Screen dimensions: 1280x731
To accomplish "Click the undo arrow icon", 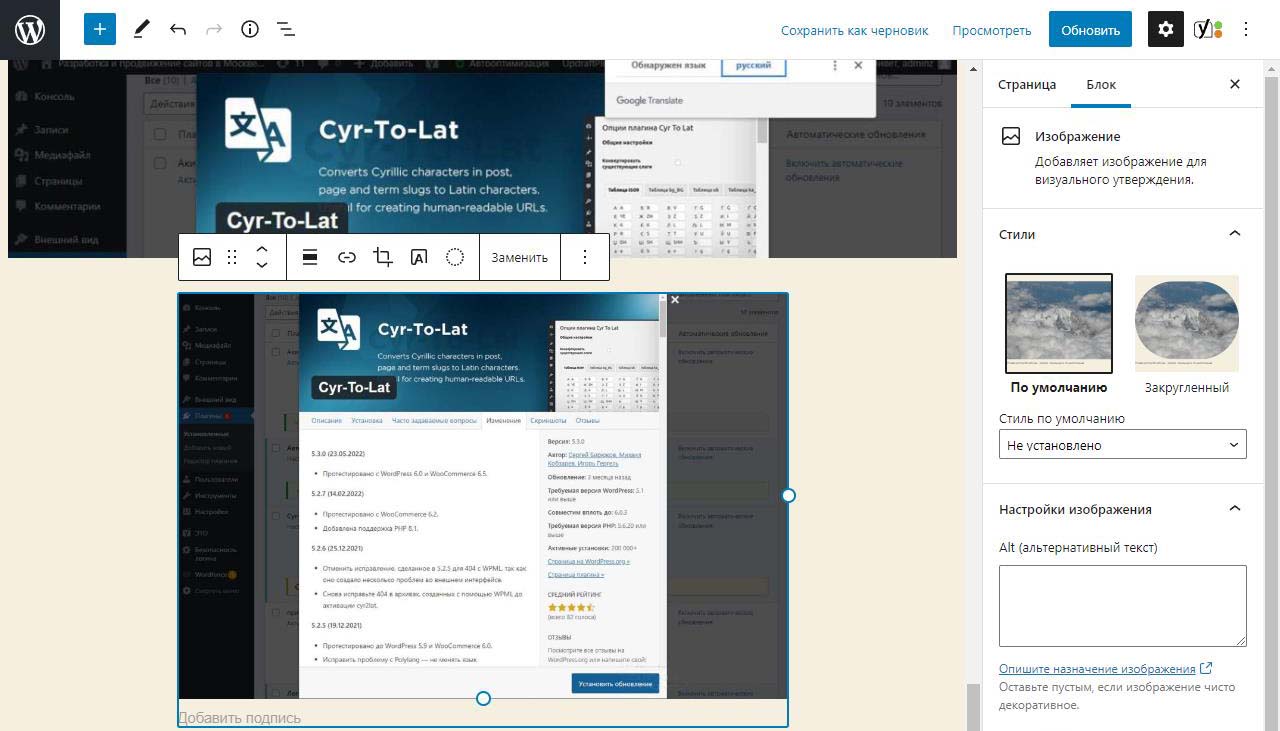I will (x=178, y=29).
